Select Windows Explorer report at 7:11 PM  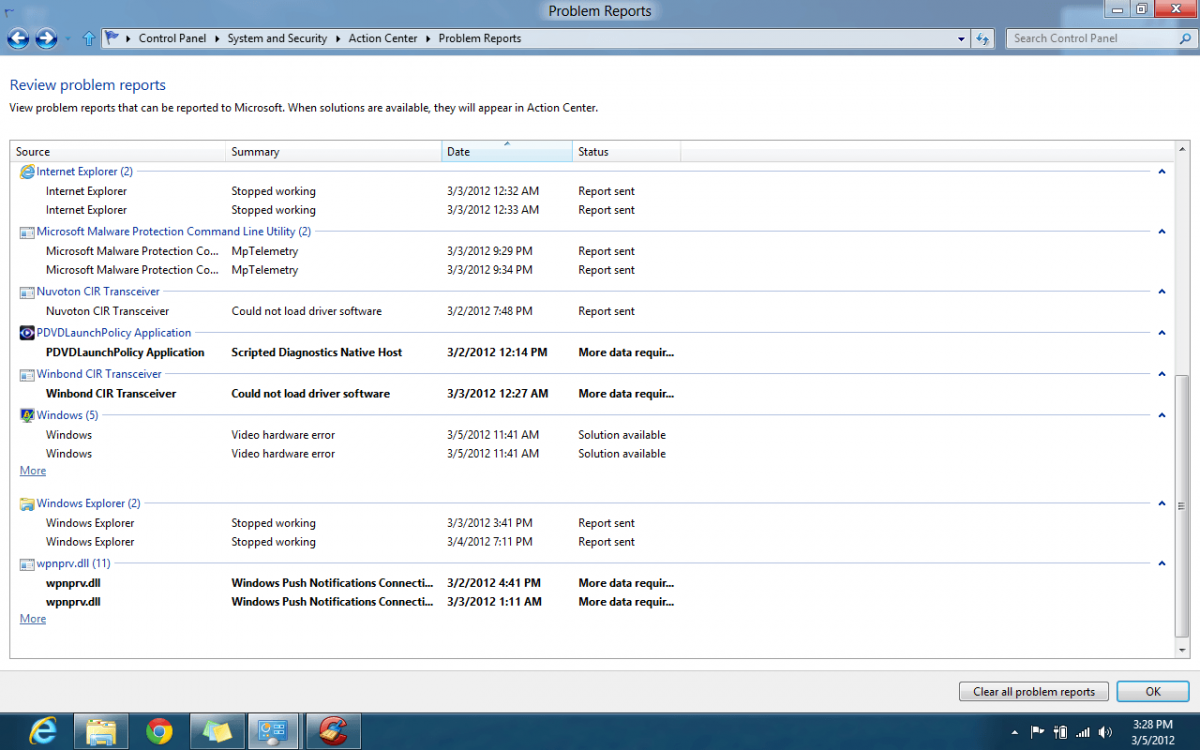(590, 542)
